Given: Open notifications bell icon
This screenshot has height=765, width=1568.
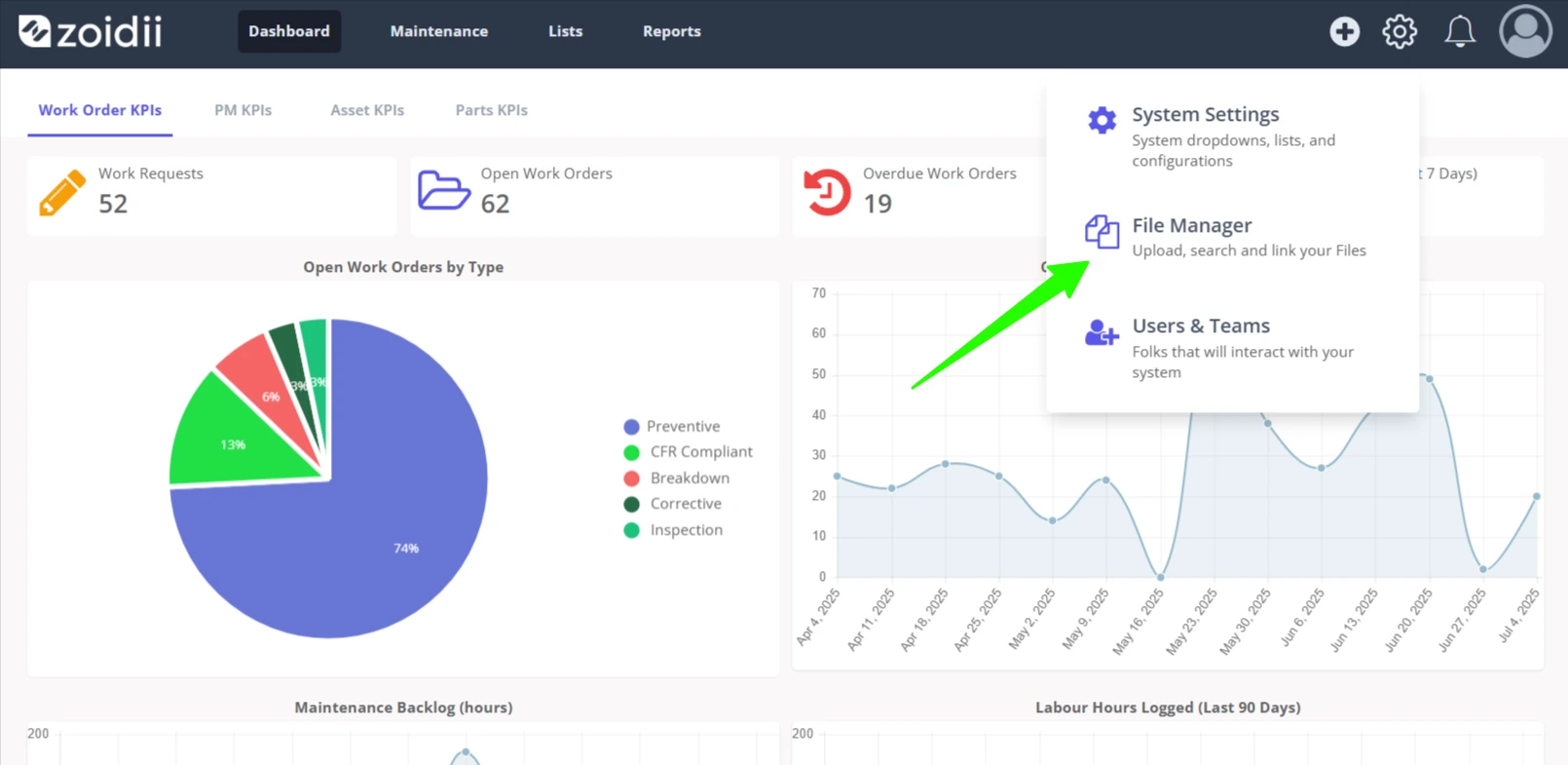Looking at the screenshot, I should coord(1459,31).
